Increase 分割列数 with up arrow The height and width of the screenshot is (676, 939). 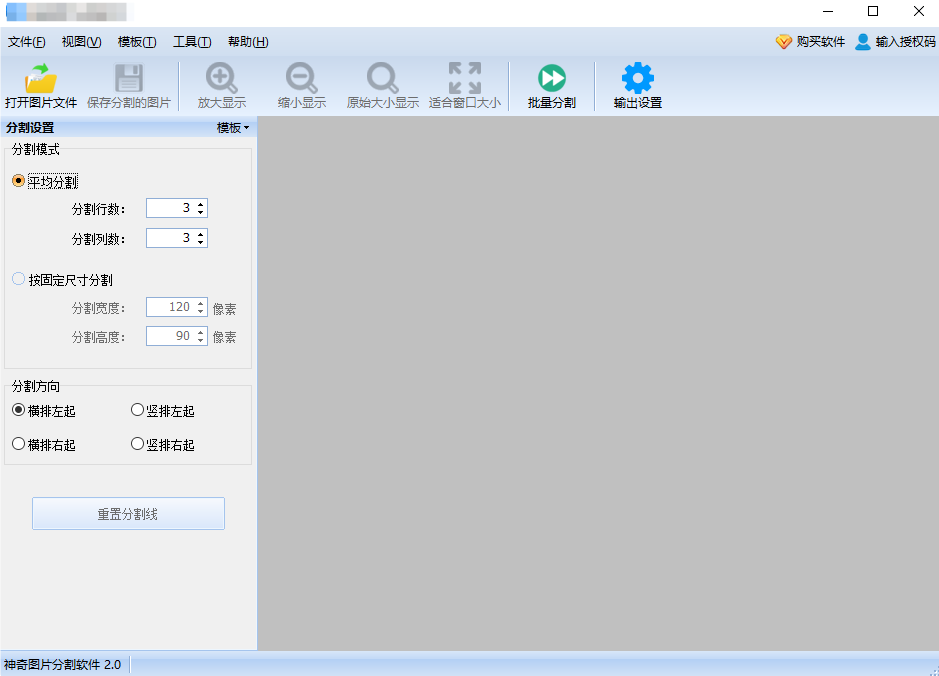pyautogui.click(x=201, y=234)
